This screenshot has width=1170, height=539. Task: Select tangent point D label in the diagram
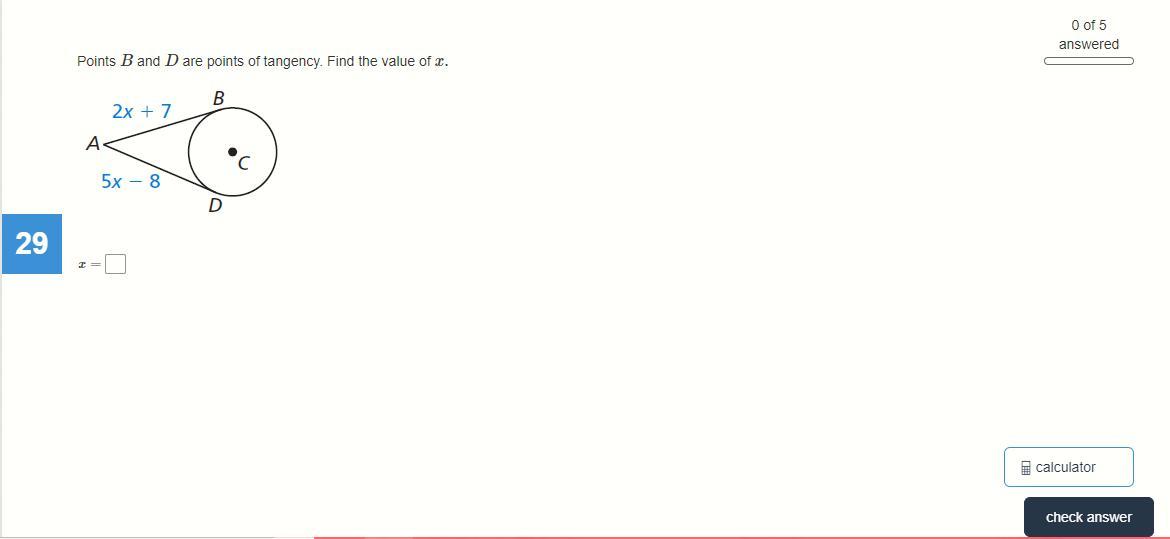click(215, 205)
